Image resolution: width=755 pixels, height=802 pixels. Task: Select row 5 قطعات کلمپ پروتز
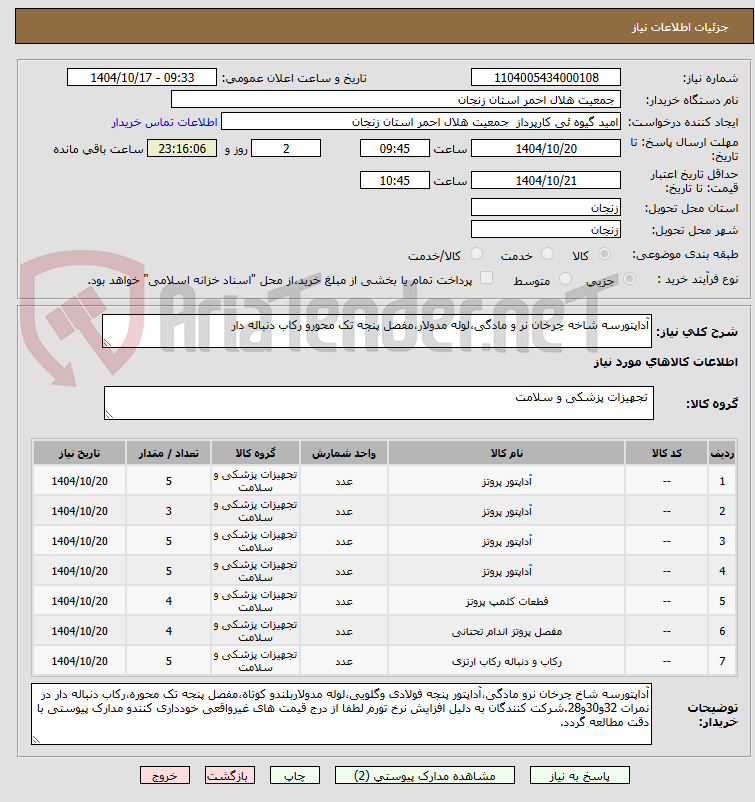[x=384, y=601]
